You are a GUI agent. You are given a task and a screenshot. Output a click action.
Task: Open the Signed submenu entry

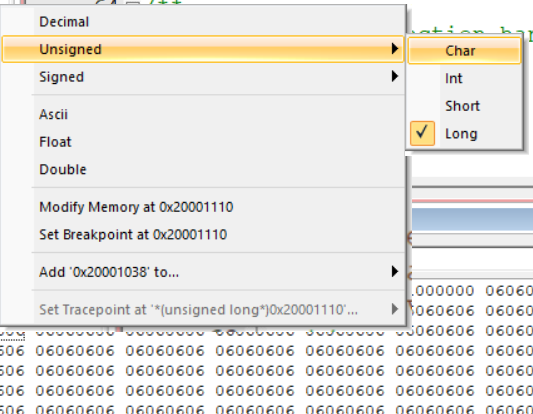203,77
